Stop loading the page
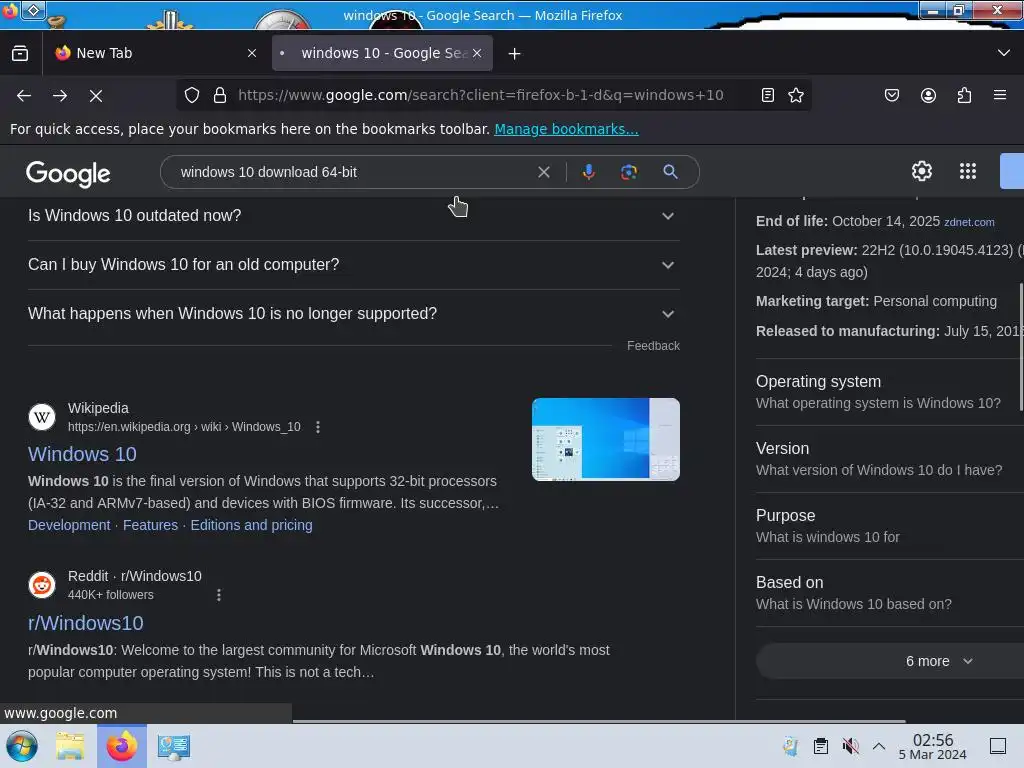 (x=96, y=95)
